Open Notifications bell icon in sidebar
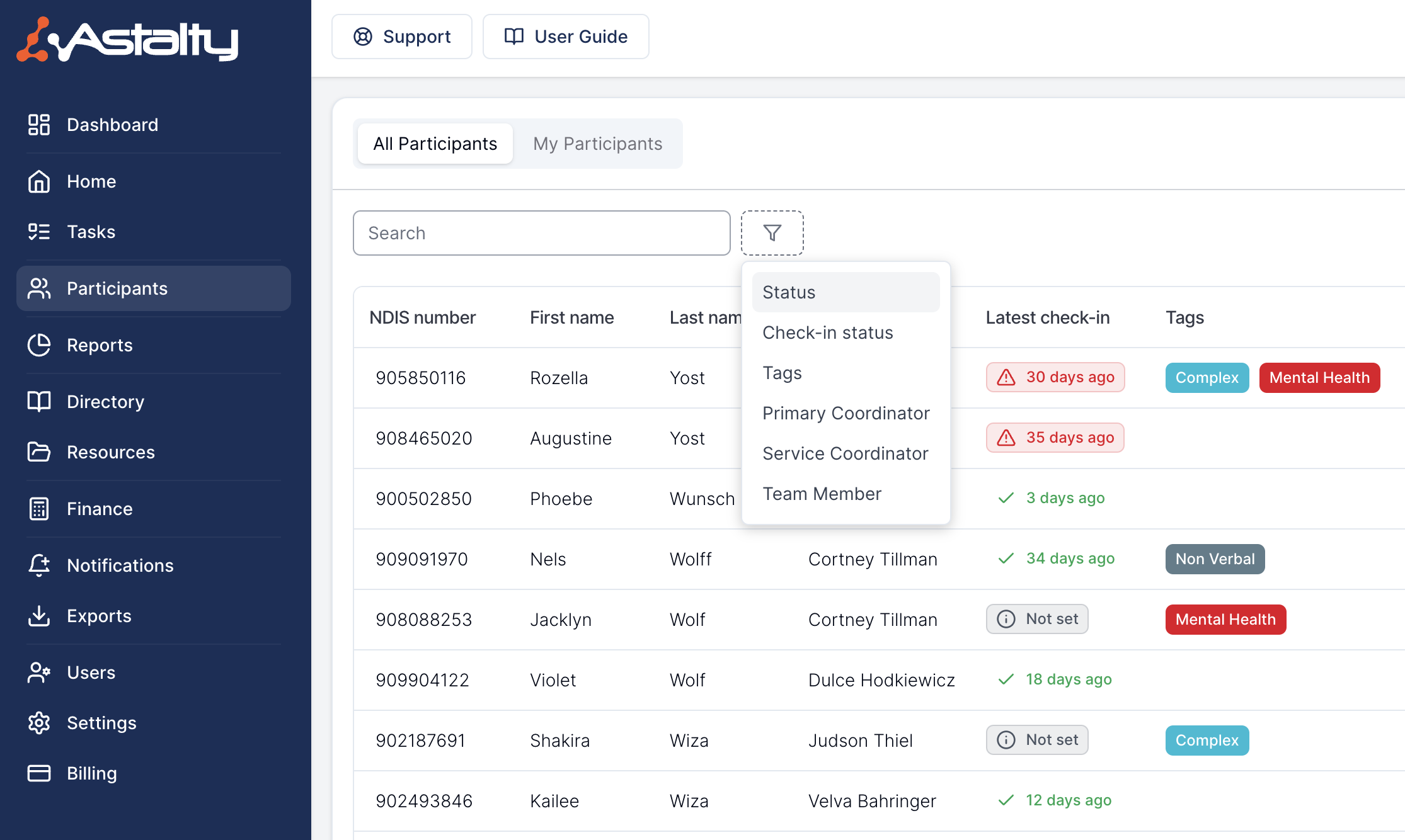 (39, 565)
